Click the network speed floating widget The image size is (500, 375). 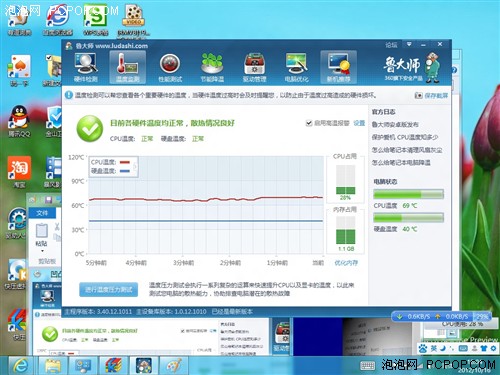click(x=442, y=316)
